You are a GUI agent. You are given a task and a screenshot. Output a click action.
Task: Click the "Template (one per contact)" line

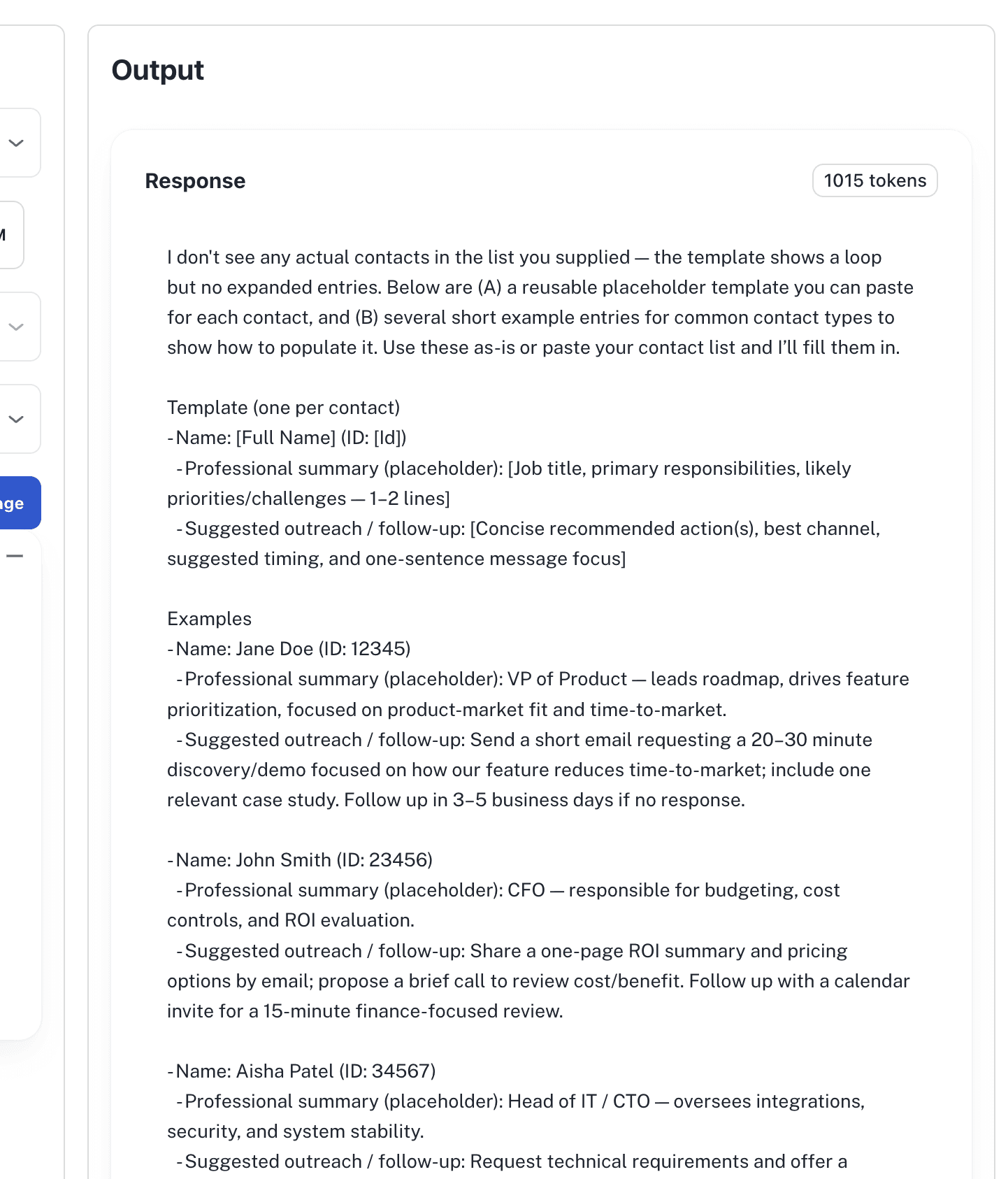[283, 408]
